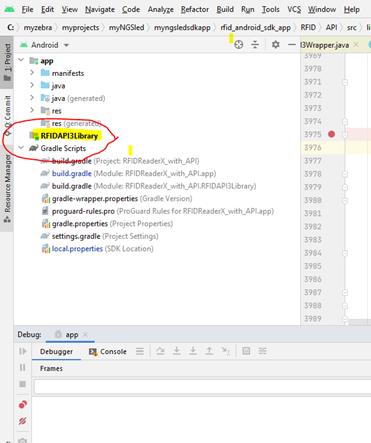Screen dimensions: 371x443
Task: Click the Evaluate Expression calculator icon
Action: click(x=246, y=351)
